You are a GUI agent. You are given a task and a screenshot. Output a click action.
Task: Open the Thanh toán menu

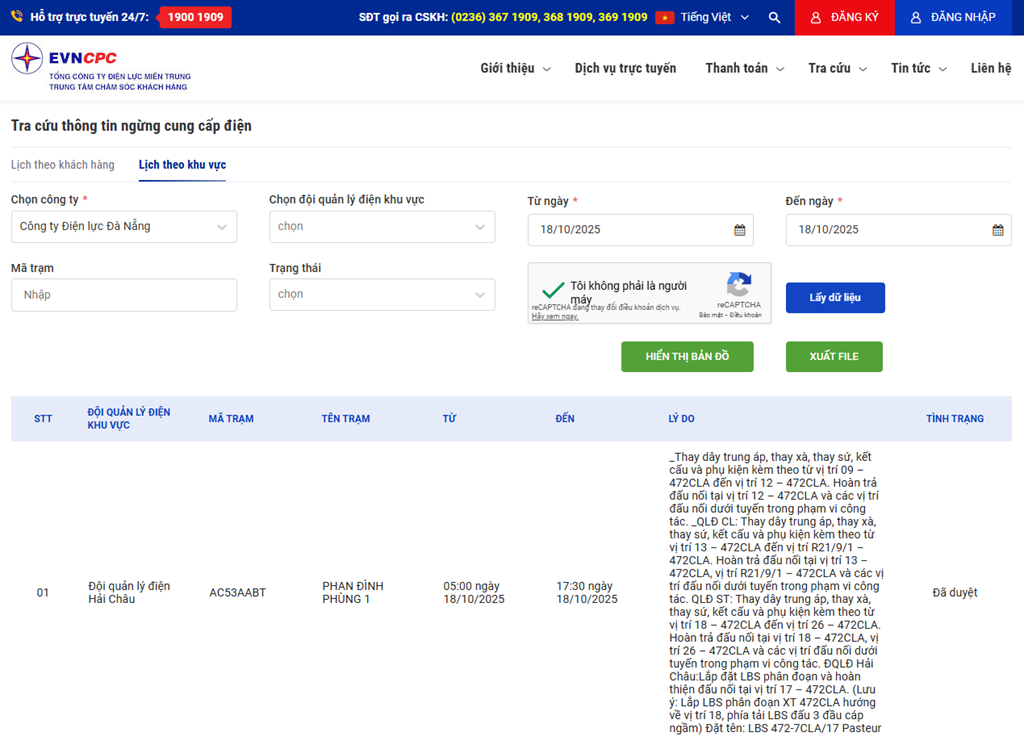(x=744, y=68)
